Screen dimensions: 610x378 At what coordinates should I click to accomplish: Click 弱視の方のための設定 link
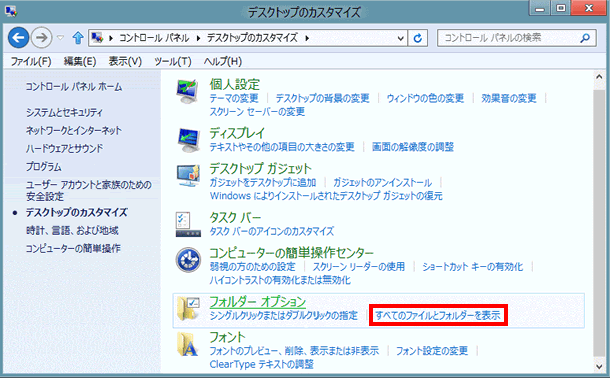pos(252,267)
